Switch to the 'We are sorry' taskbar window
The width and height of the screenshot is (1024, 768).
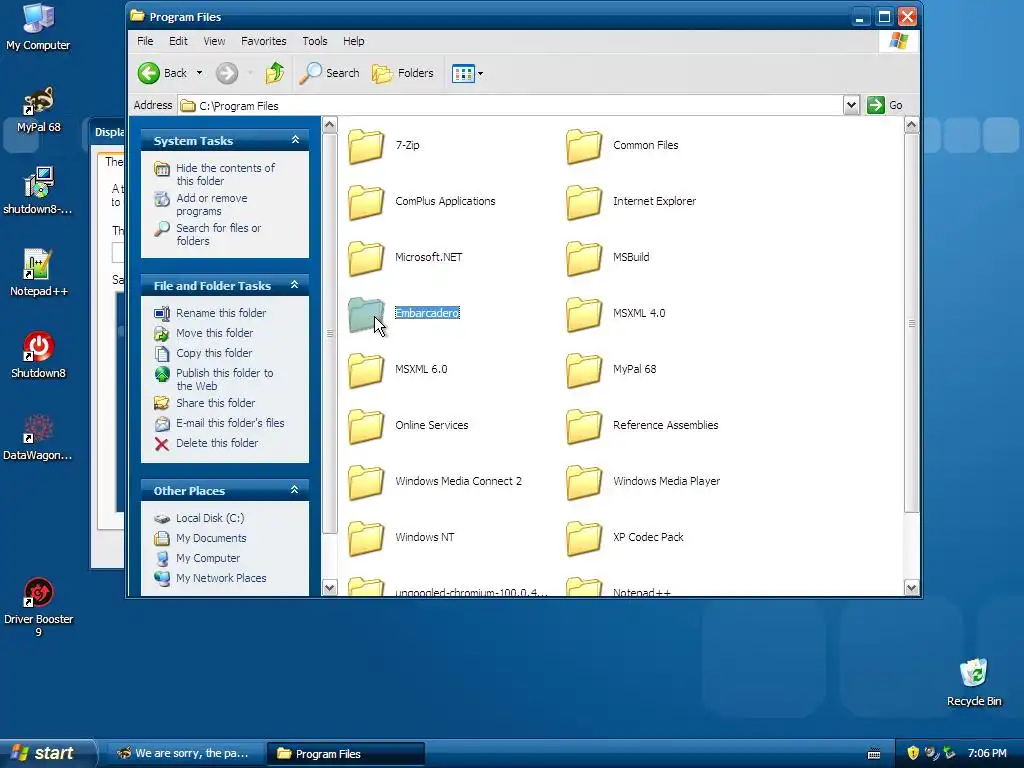pyautogui.click(x=184, y=754)
